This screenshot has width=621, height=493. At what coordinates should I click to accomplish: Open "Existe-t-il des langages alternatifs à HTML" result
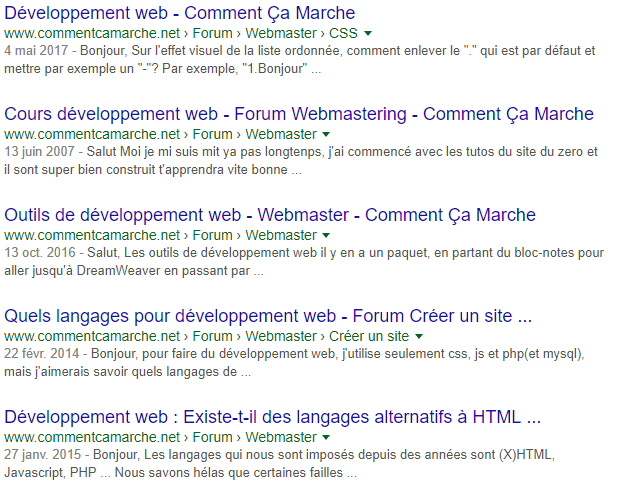coord(273,417)
